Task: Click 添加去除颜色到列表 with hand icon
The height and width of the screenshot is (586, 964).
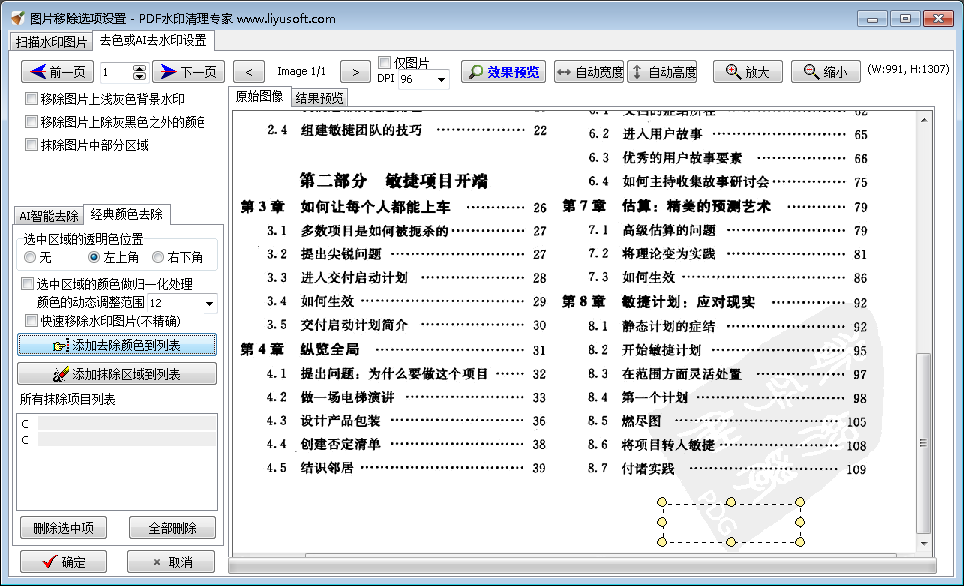Action: coord(117,345)
